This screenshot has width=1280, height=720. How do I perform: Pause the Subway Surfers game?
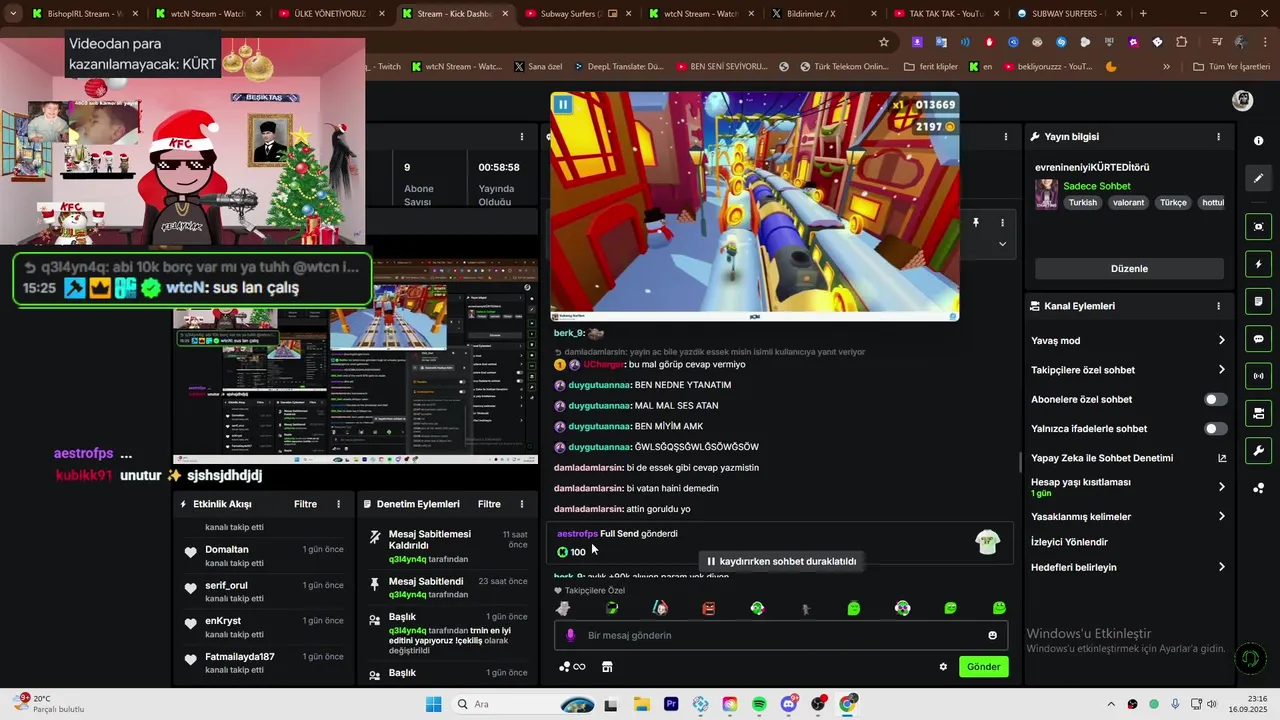(x=563, y=104)
